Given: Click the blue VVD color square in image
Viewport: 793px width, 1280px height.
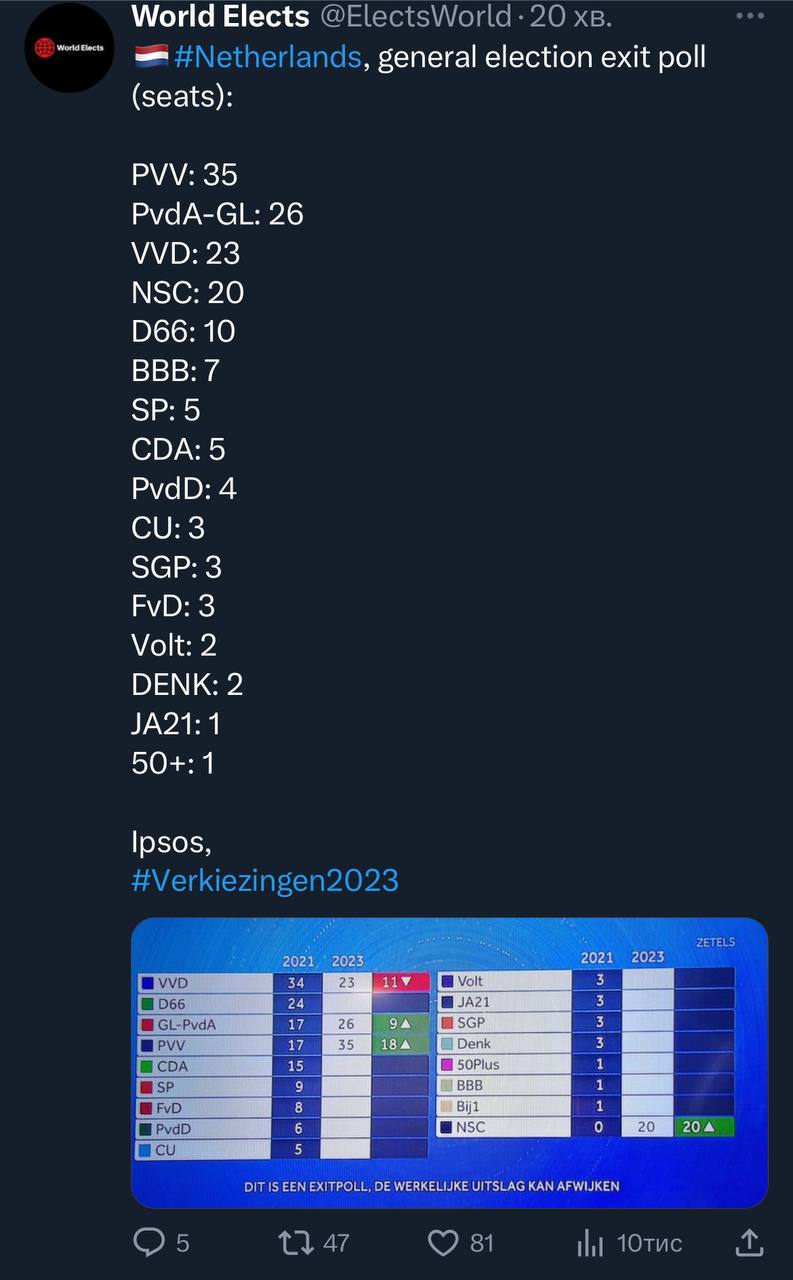Looking at the screenshot, I should pos(147,983).
